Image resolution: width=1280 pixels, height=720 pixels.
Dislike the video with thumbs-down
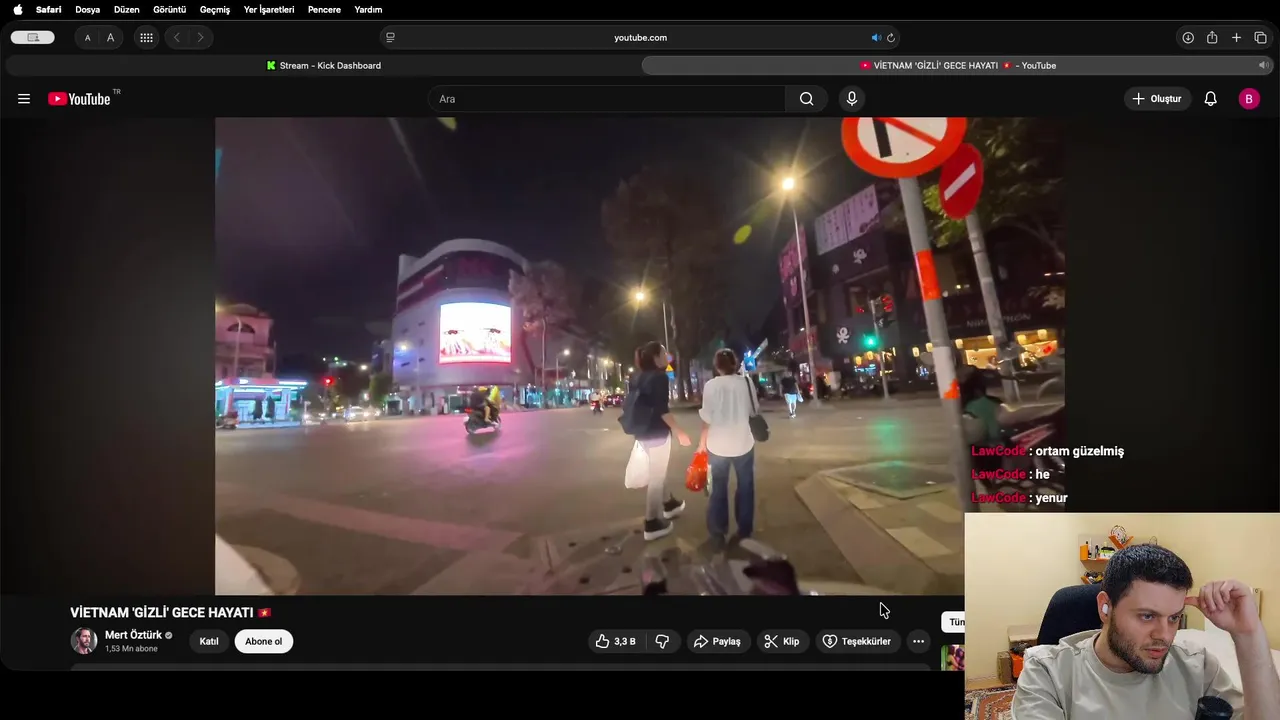click(661, 642)
